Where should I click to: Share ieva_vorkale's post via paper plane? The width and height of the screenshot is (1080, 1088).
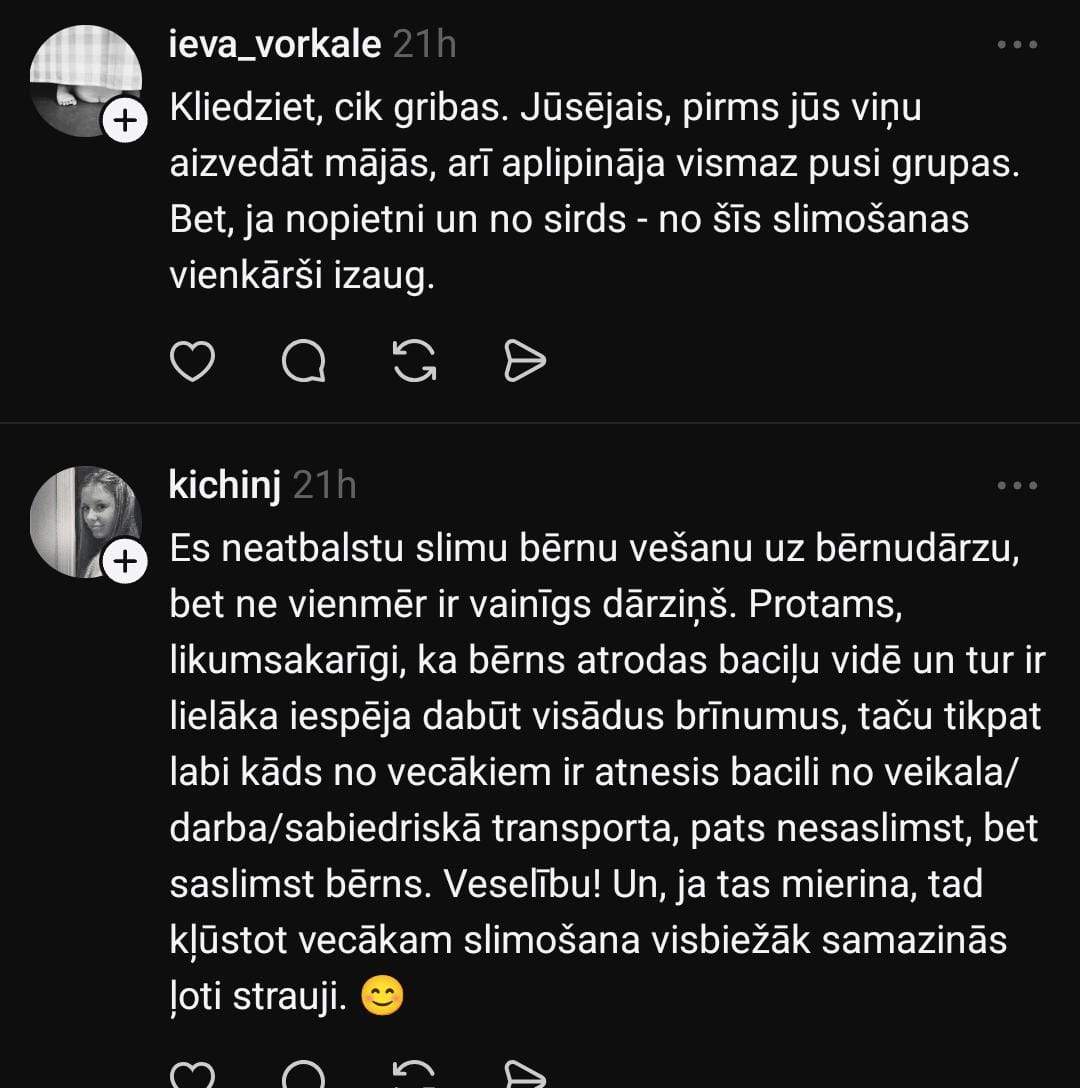coord(524,361)
